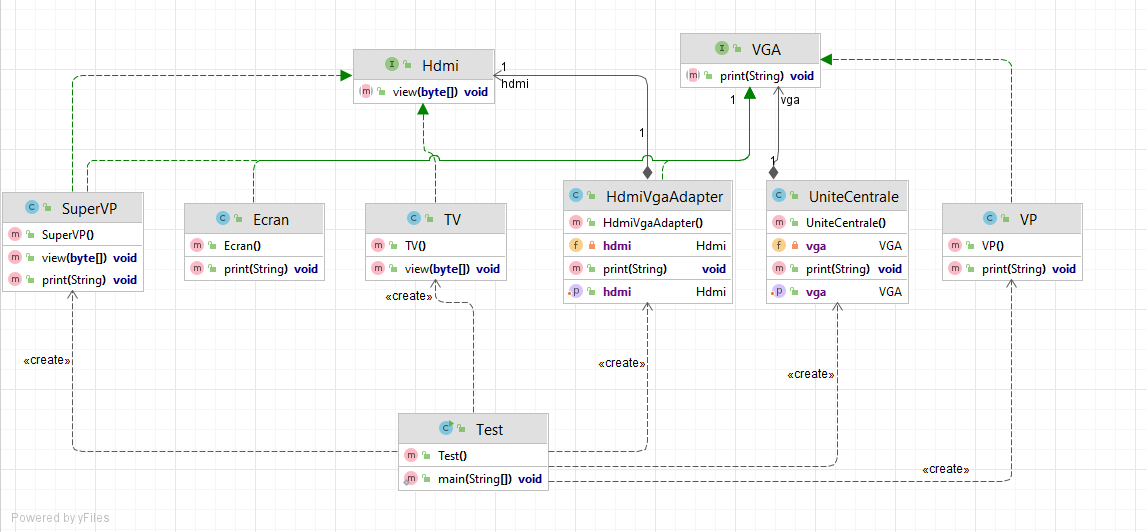Click the method icon of Test() constructor
This screenshot has height=532, width=1147.
pyautogui.click(x=411, y=455)
